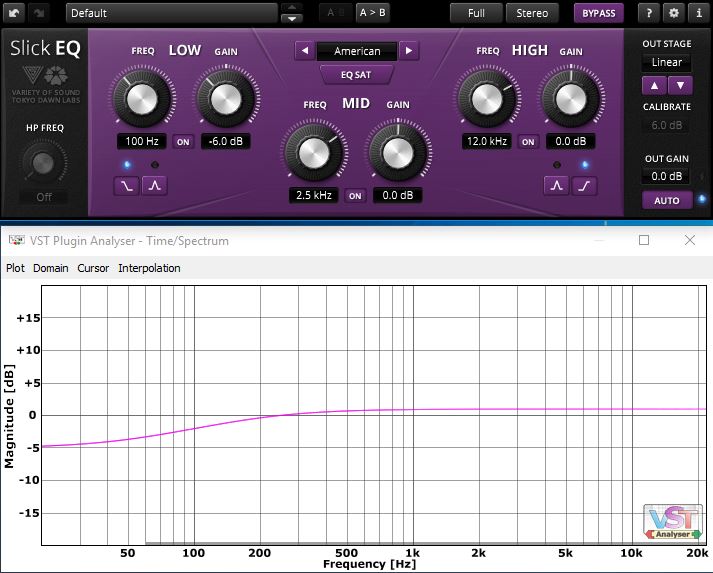Viewport: 713px width, 573px height.
Task: Toggle the LOW band ON switch
Action: pyautogui.click(x=183, y=142)
